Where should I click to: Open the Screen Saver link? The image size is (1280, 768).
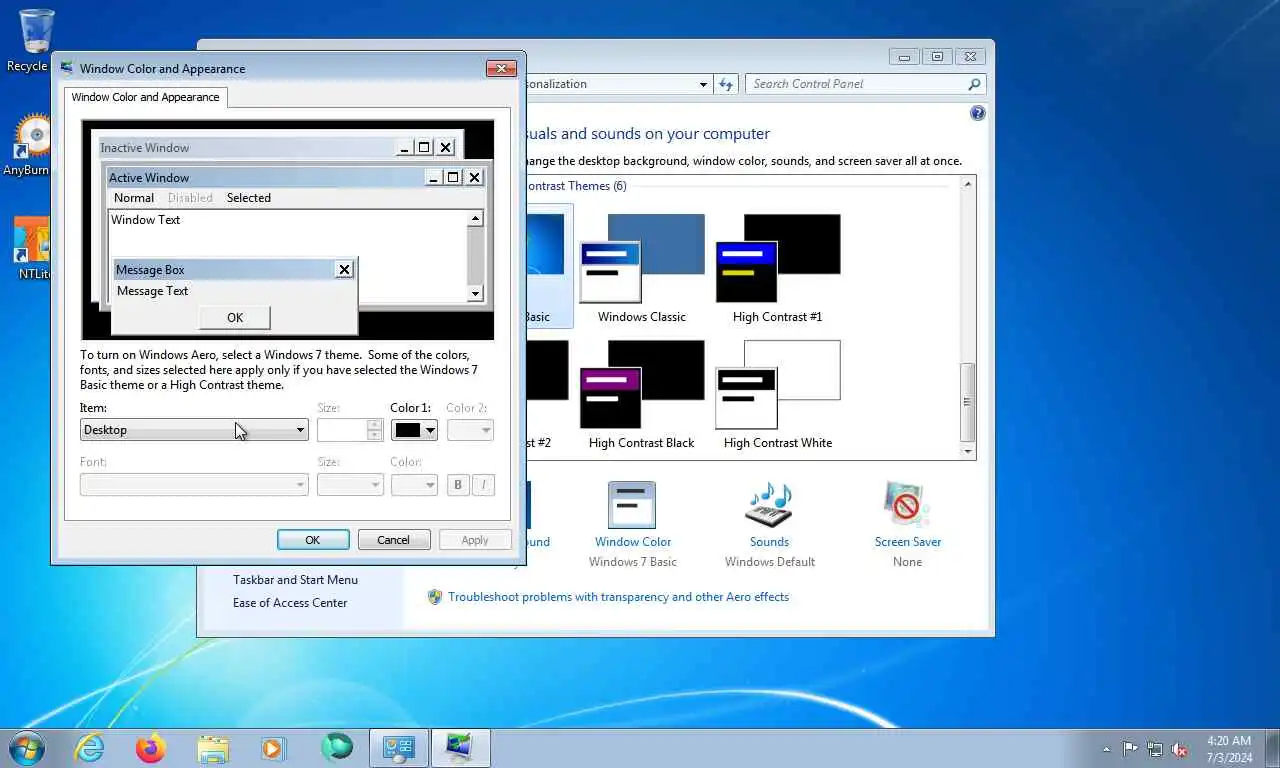[908, 542]
